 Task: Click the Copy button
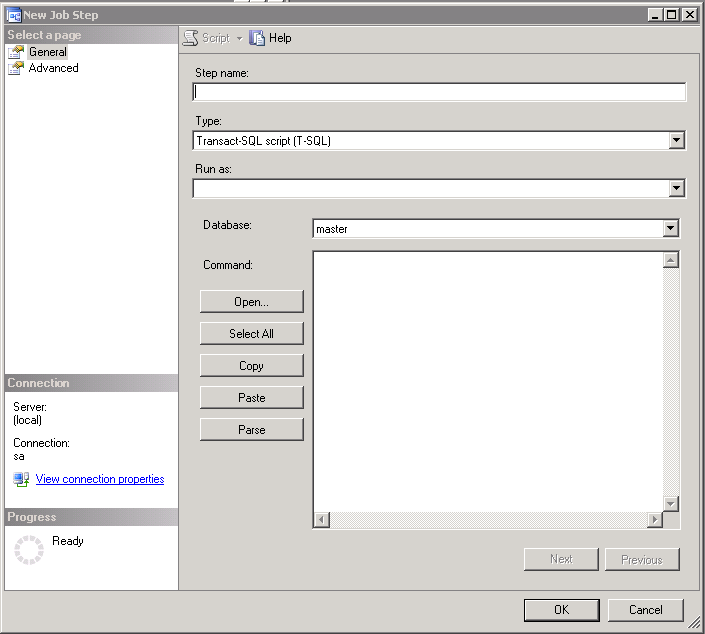point(252,366)
